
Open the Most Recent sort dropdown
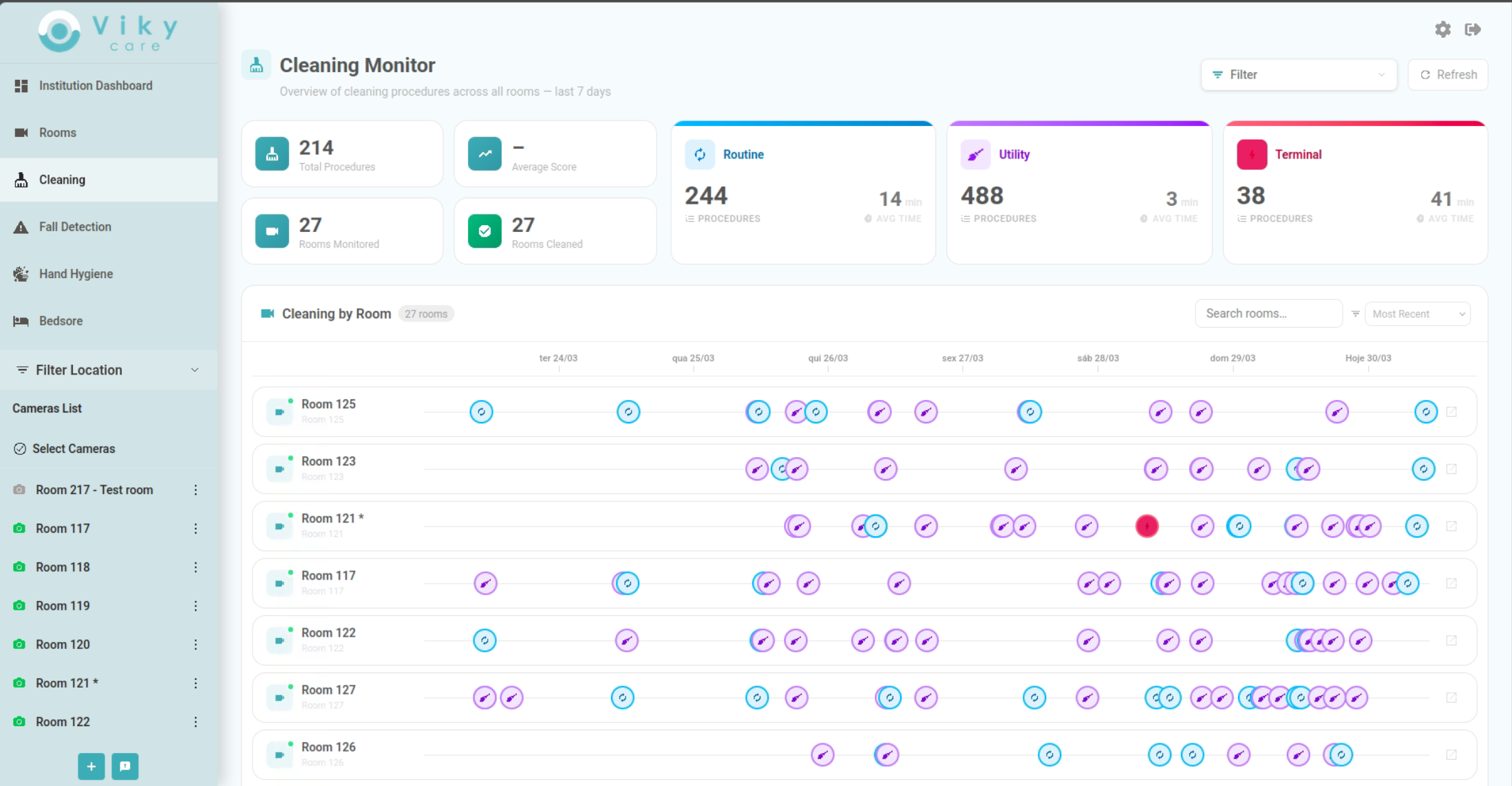[x=1417, y=314]
